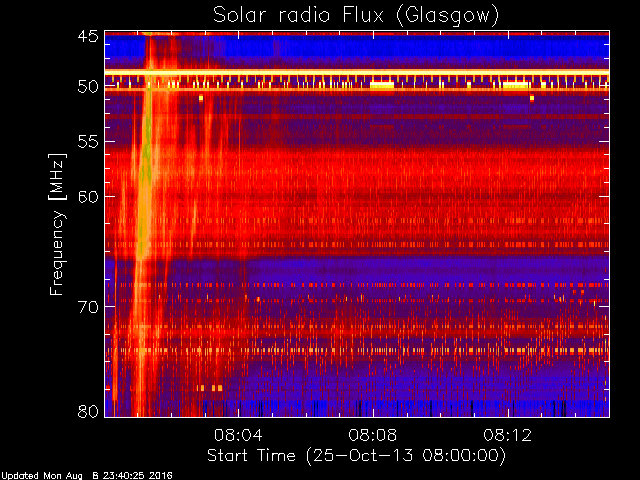Click the 50 frequency tick label
Image resolution: width=640 pixels, height=480 pixels.
[88, 87]
